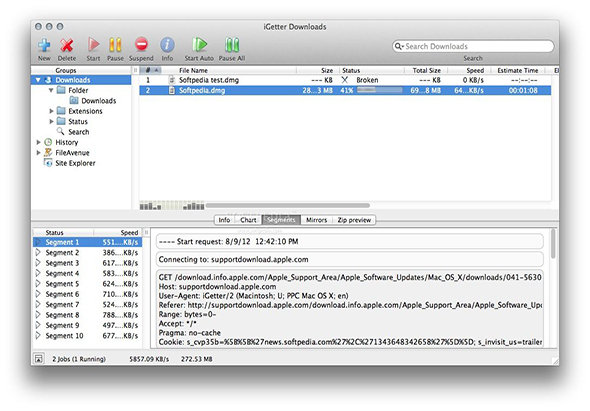This screenshot has width=590, height=411.
Task: Click the Search magnifier icon in Groups
Action: coord(61,131)
